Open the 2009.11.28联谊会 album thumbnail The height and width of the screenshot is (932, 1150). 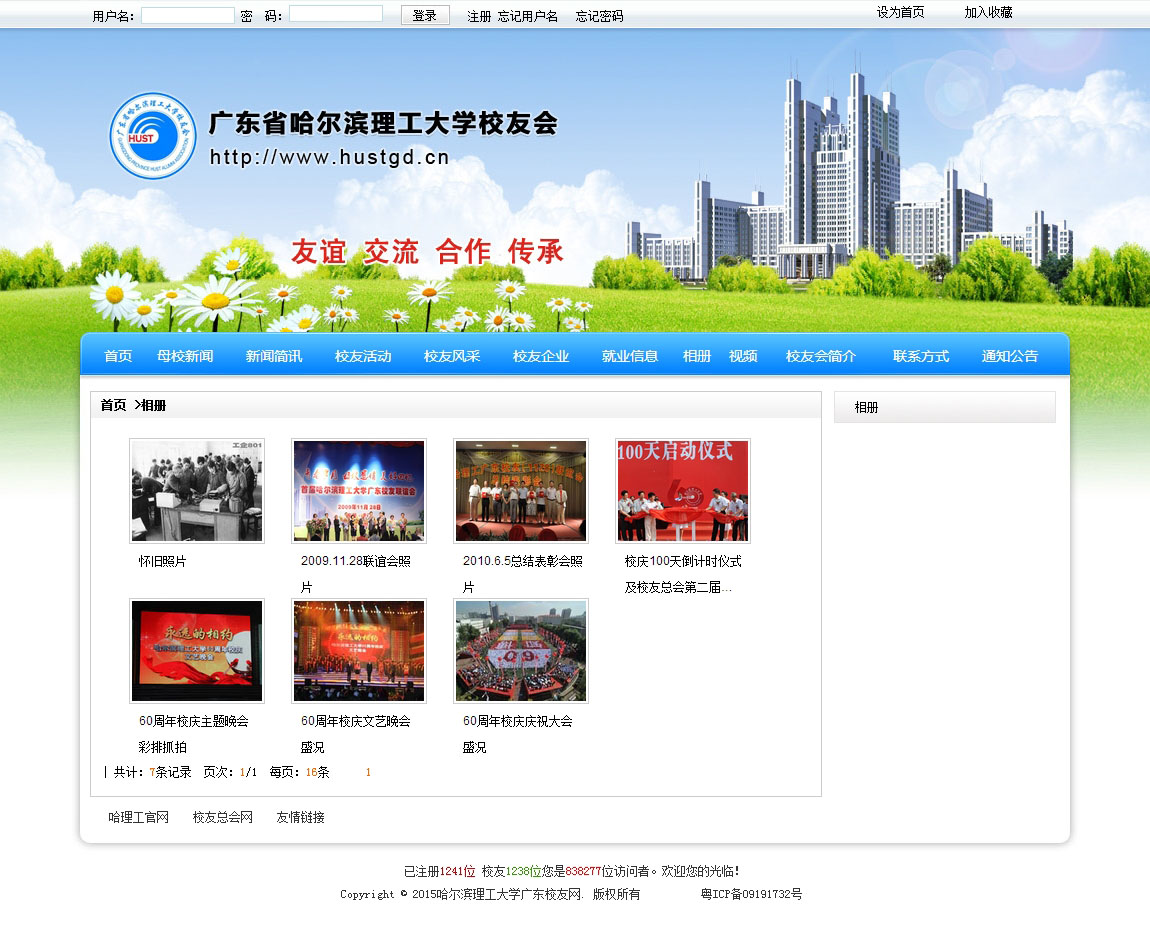point(359,491)
